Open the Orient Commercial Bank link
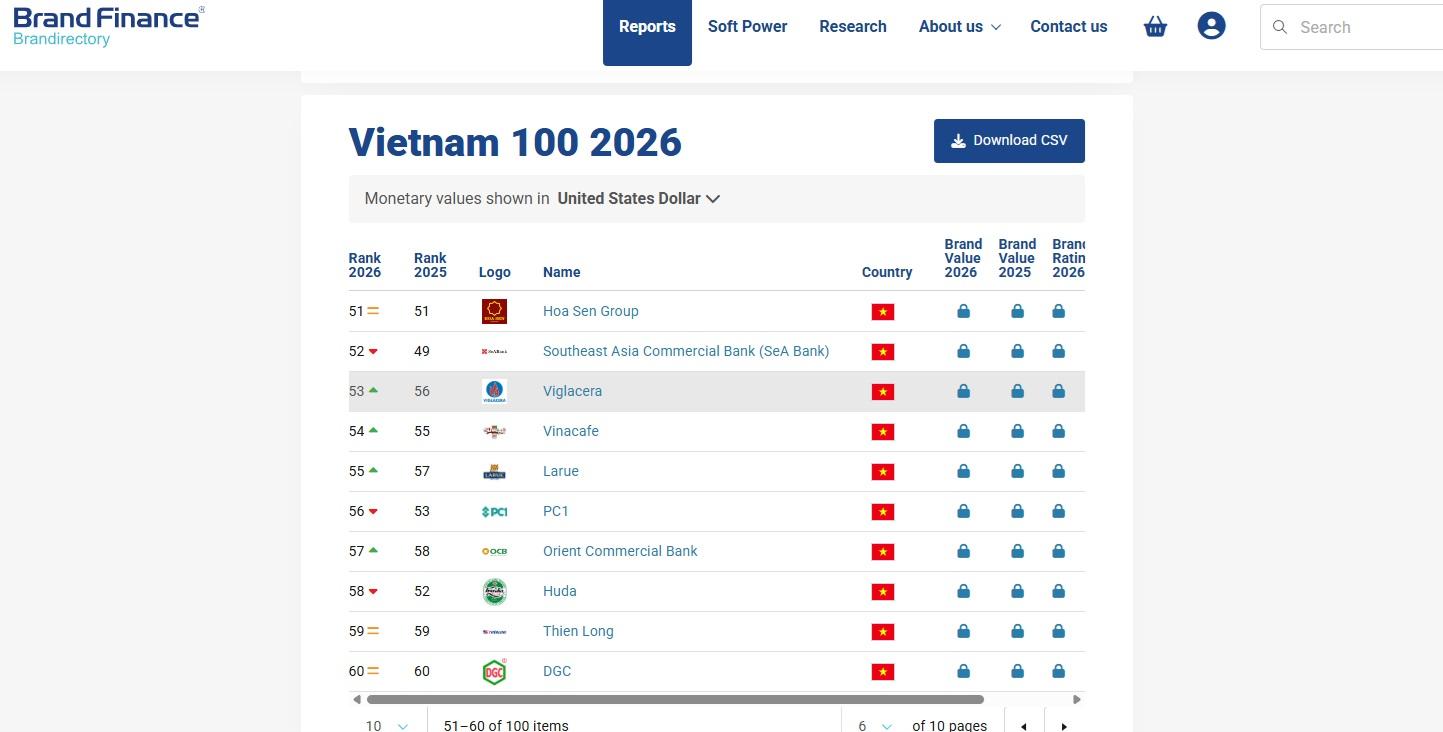Viewport: 1443px width, 732px height. point(620,551)
